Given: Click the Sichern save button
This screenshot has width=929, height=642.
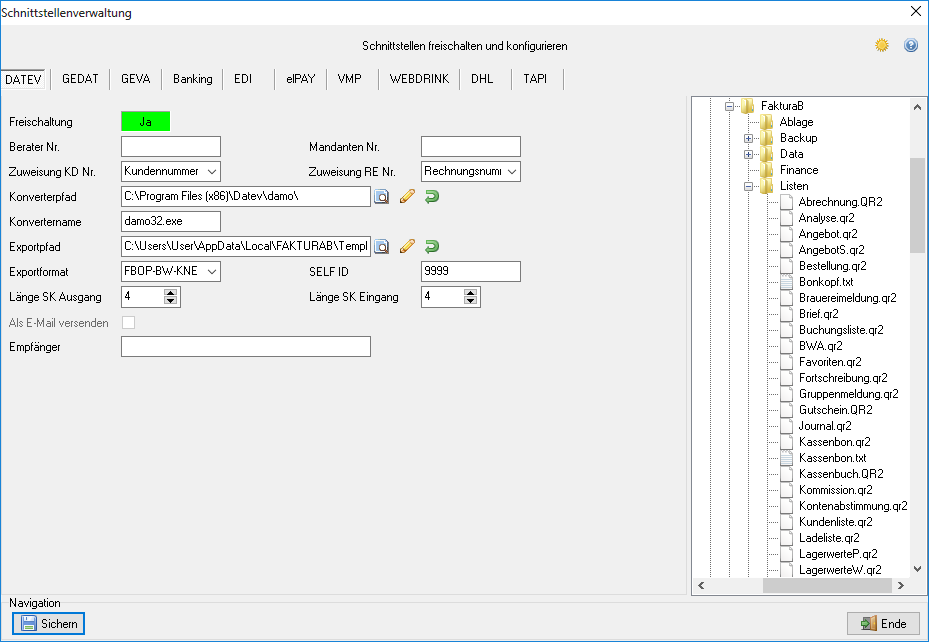Looking at the screenshot, I should [x=49, y=624].
